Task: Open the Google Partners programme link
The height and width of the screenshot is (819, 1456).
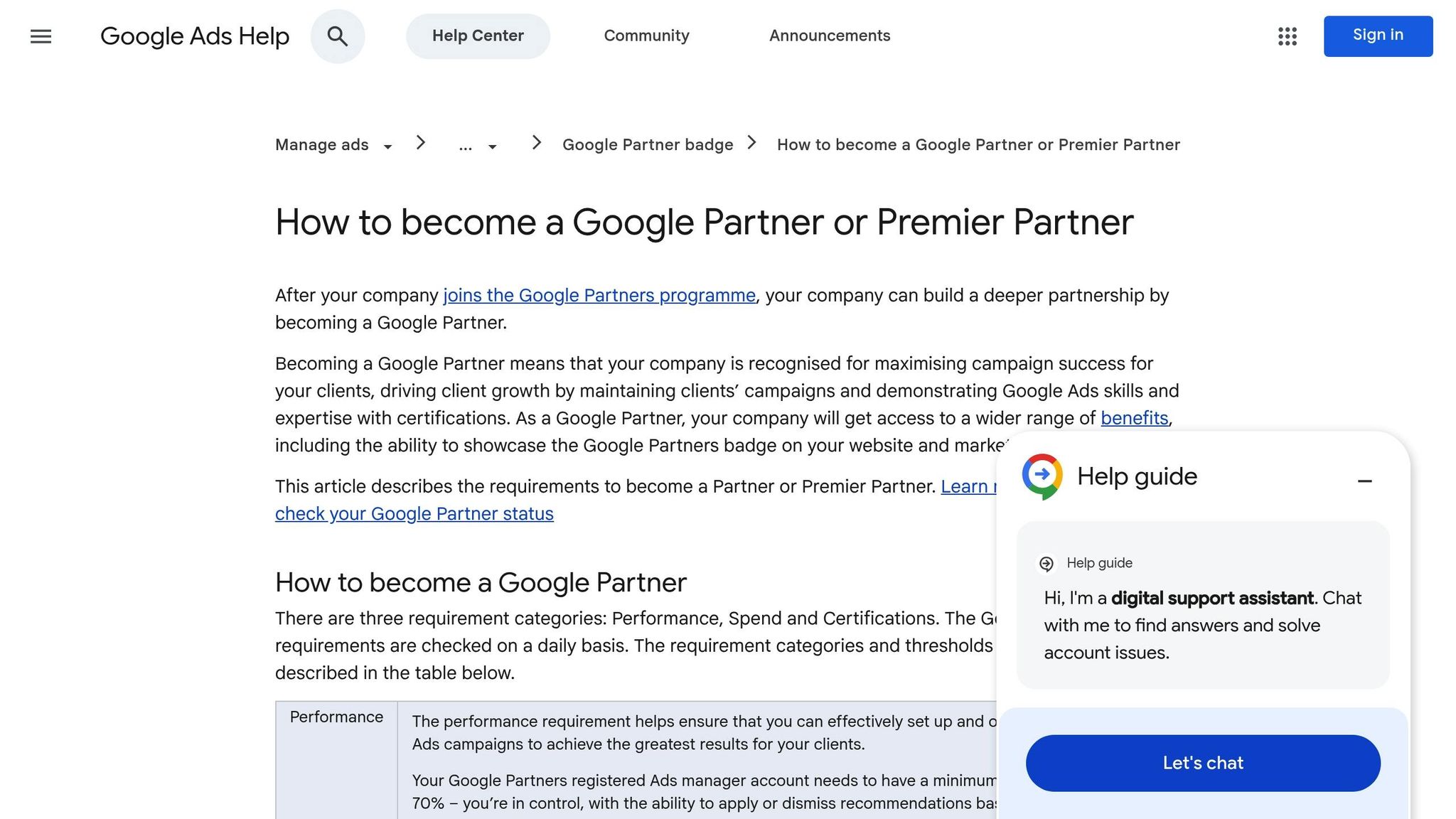Action: click(599, 295)
